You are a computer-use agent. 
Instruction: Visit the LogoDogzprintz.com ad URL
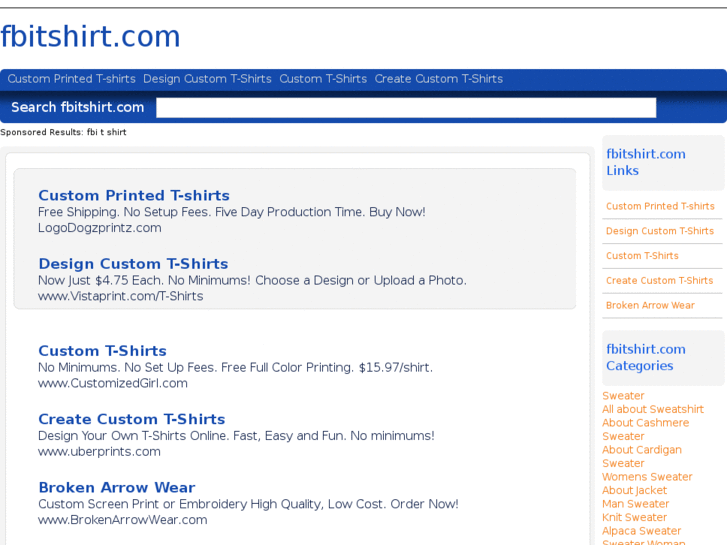[x=100, y=228]
